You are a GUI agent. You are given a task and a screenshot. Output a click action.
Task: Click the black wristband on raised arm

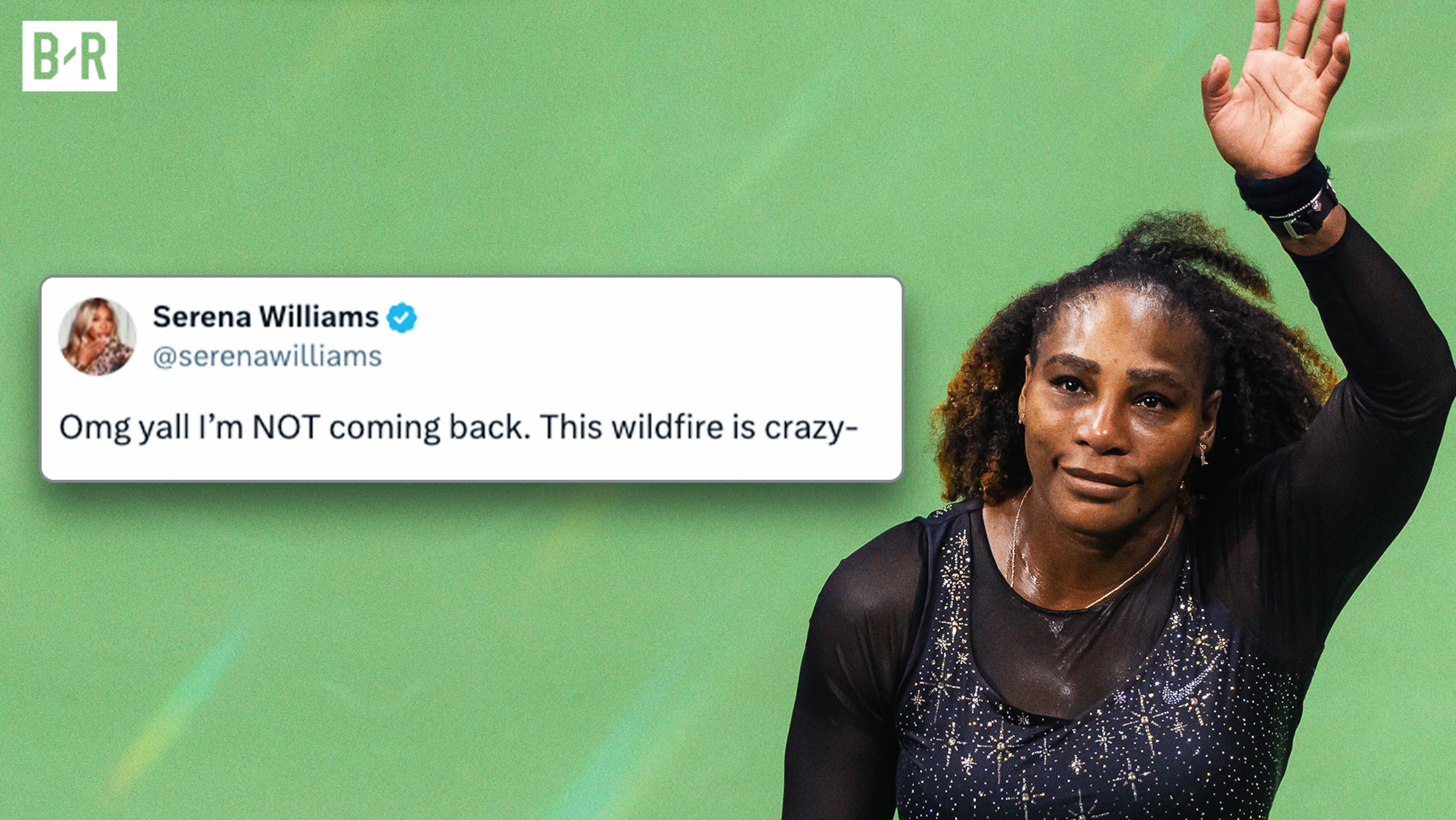(x=1286, y=195)
